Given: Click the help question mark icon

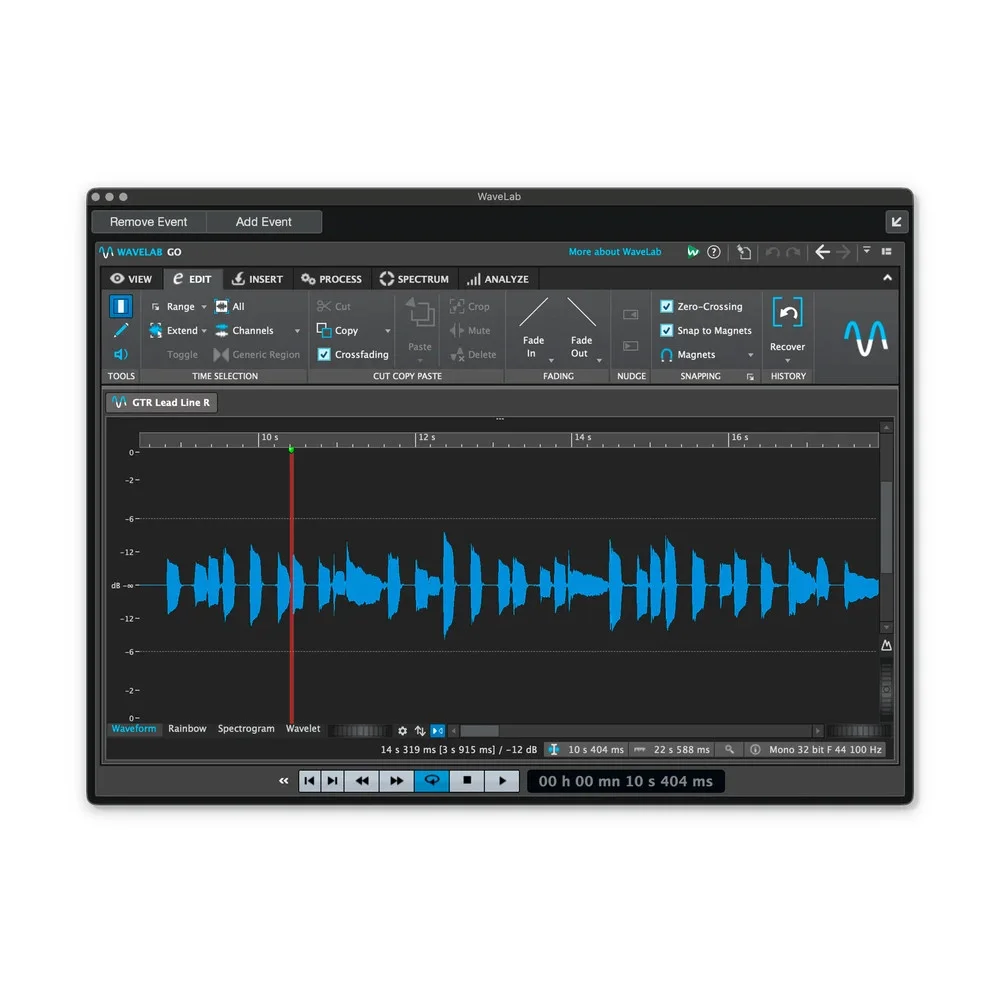Looking at the screenshot, I should click(x=714, y=252).
